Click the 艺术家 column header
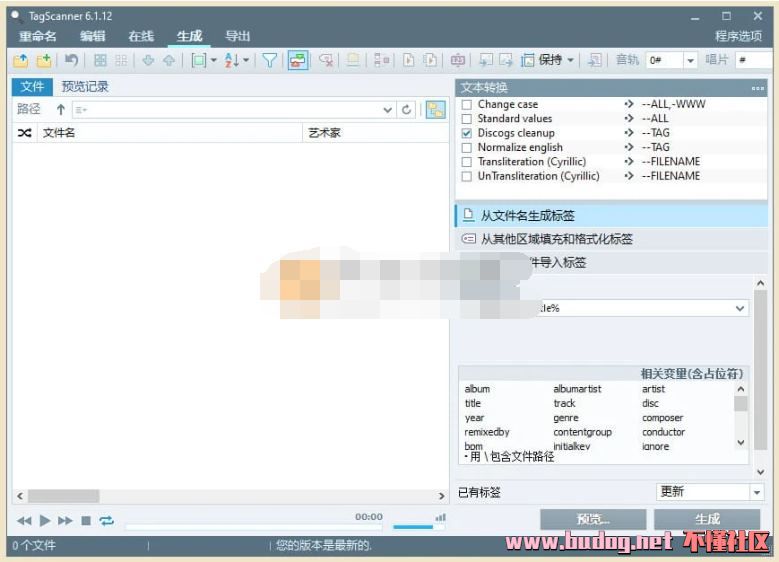 375,133
